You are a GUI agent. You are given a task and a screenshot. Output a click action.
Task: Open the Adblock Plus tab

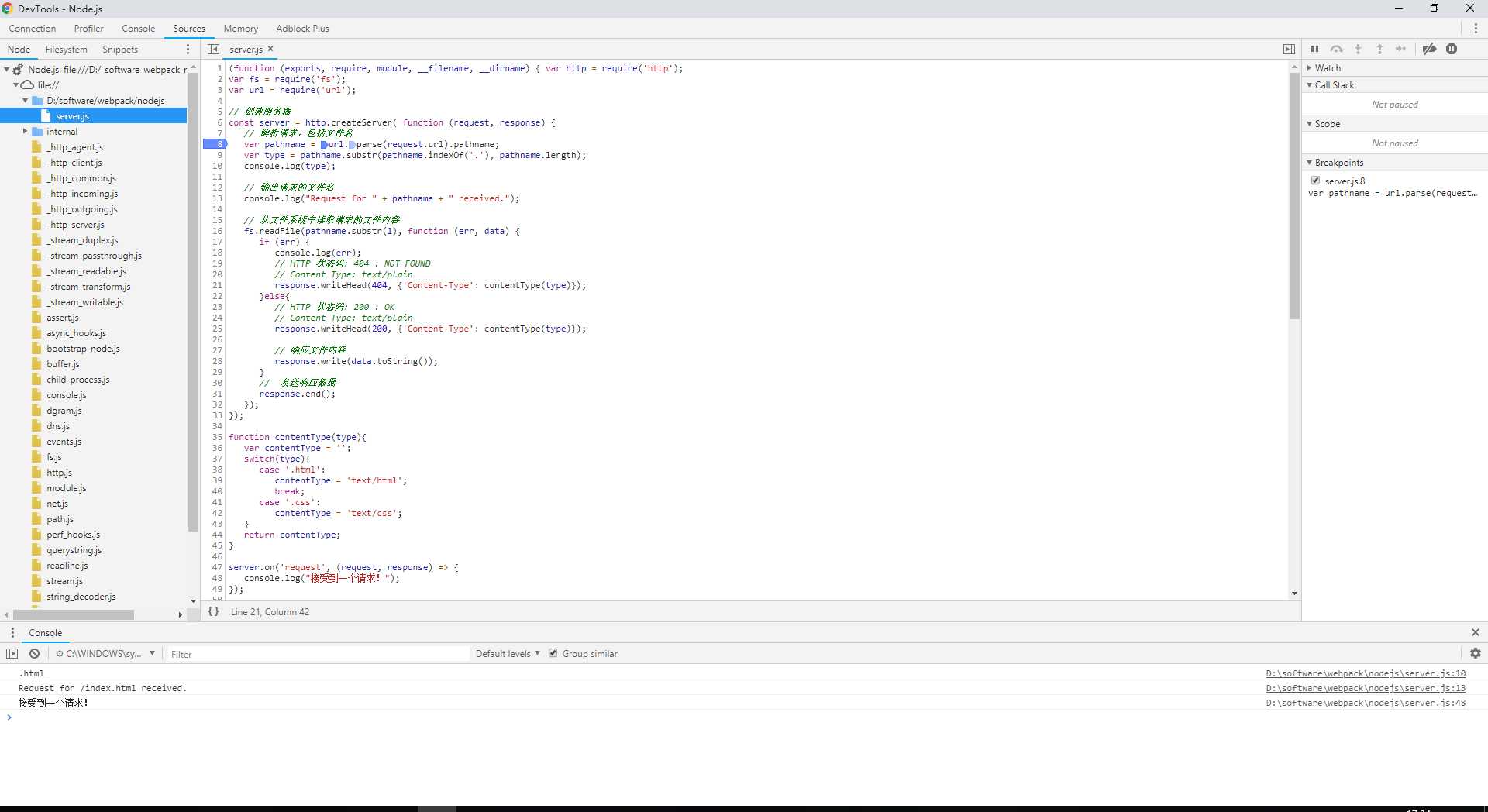[302, 28]
